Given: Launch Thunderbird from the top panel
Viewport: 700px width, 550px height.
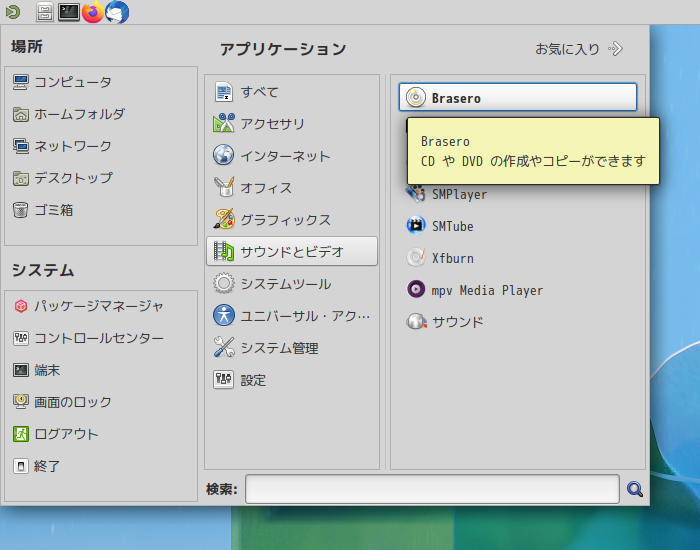Looking at the screenshot, I should 117,12.
